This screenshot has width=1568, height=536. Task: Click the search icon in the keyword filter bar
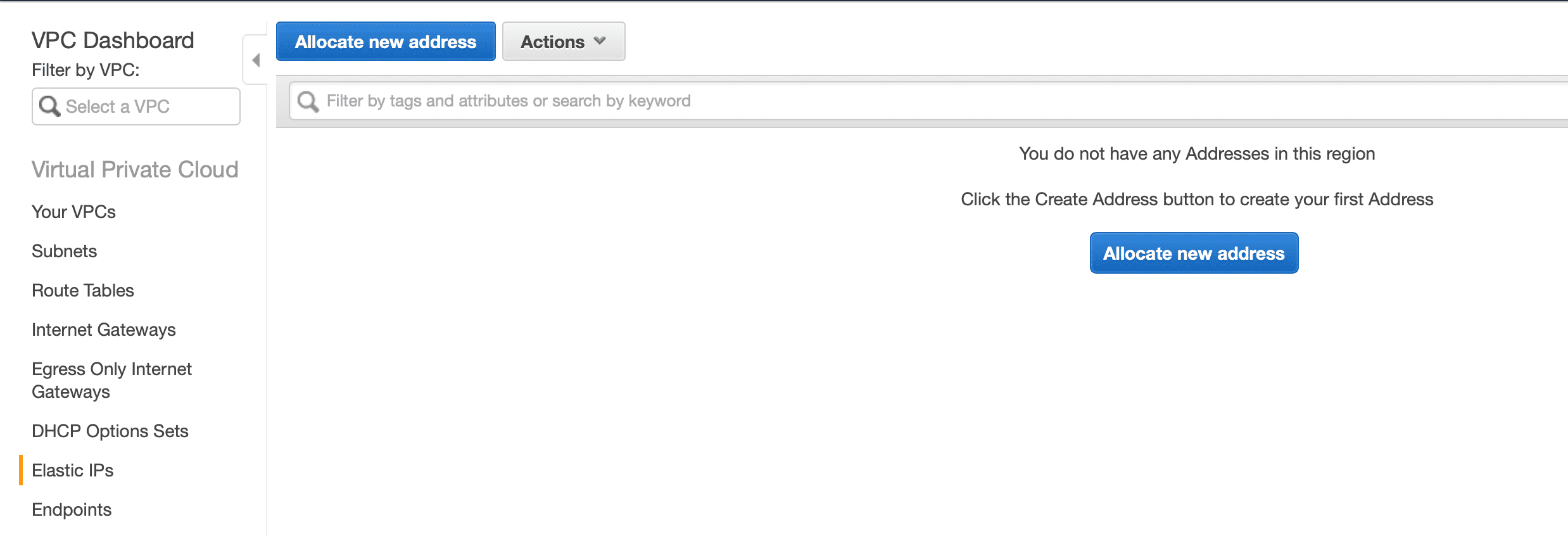click(308, 101)
